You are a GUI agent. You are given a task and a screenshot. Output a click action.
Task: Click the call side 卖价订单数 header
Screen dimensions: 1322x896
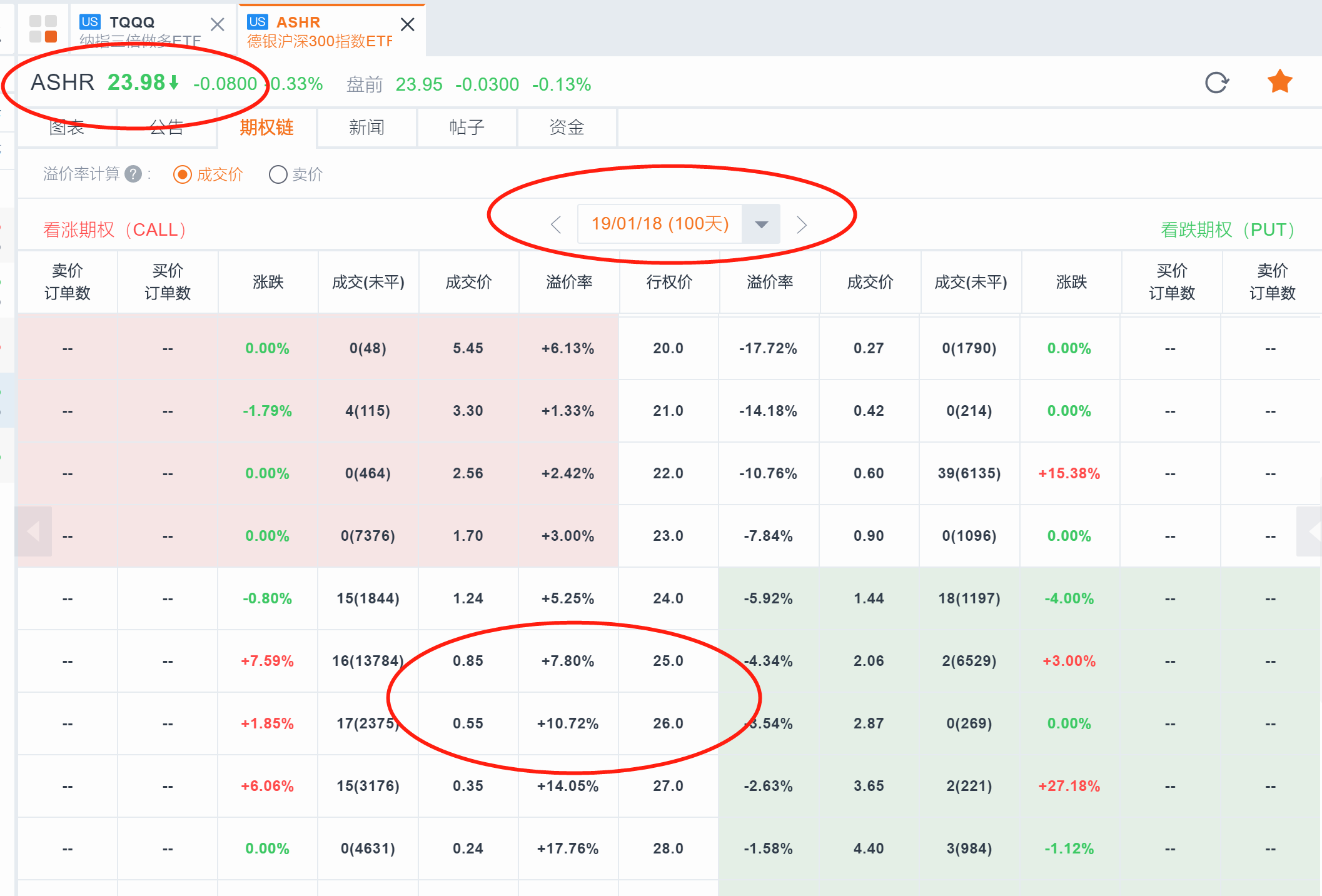tap(68, 282)
